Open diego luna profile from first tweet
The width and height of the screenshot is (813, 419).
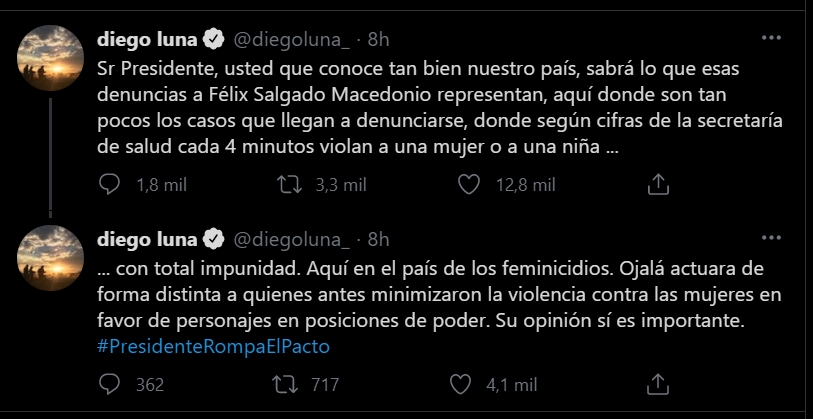pos(148,40)
